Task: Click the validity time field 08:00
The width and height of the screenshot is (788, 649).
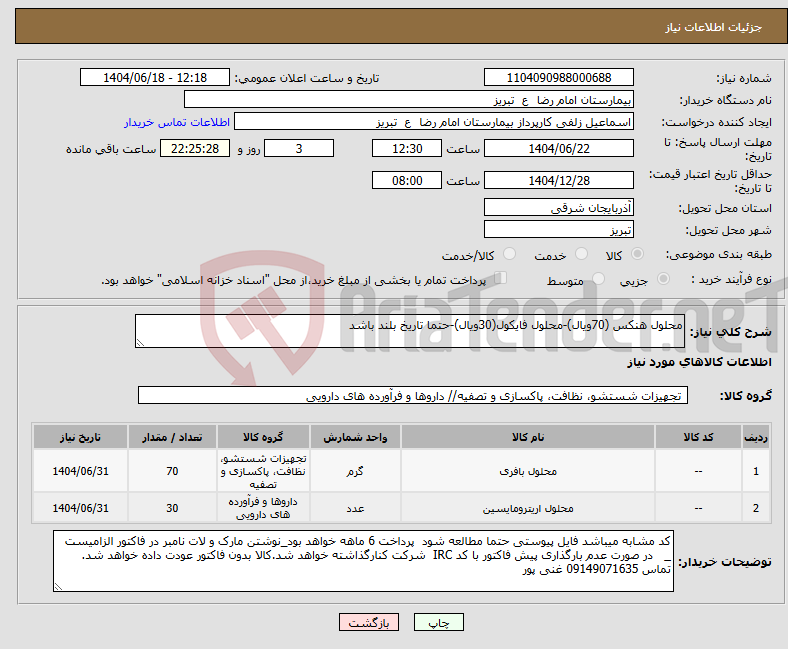Action: click(x=407, y=180)
